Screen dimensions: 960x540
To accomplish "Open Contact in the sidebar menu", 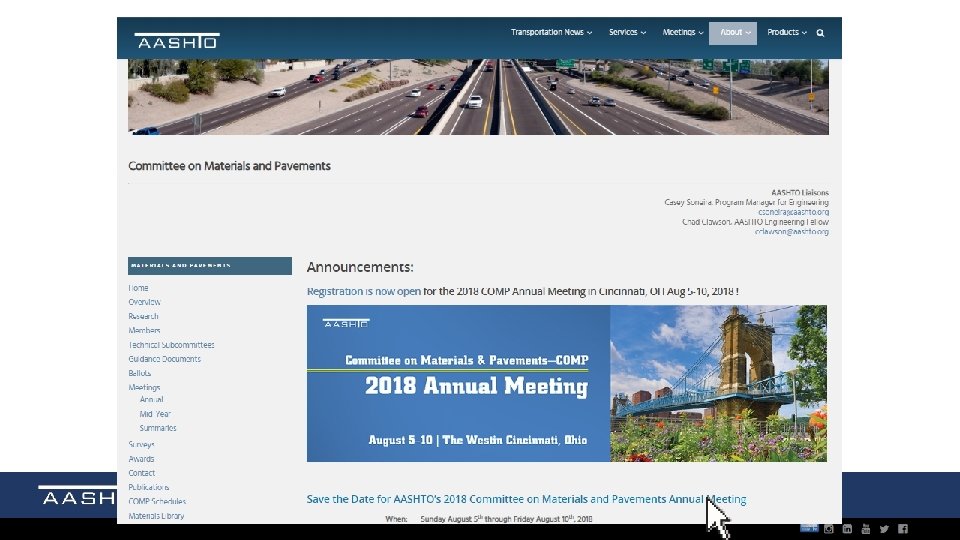I will 141,473.
